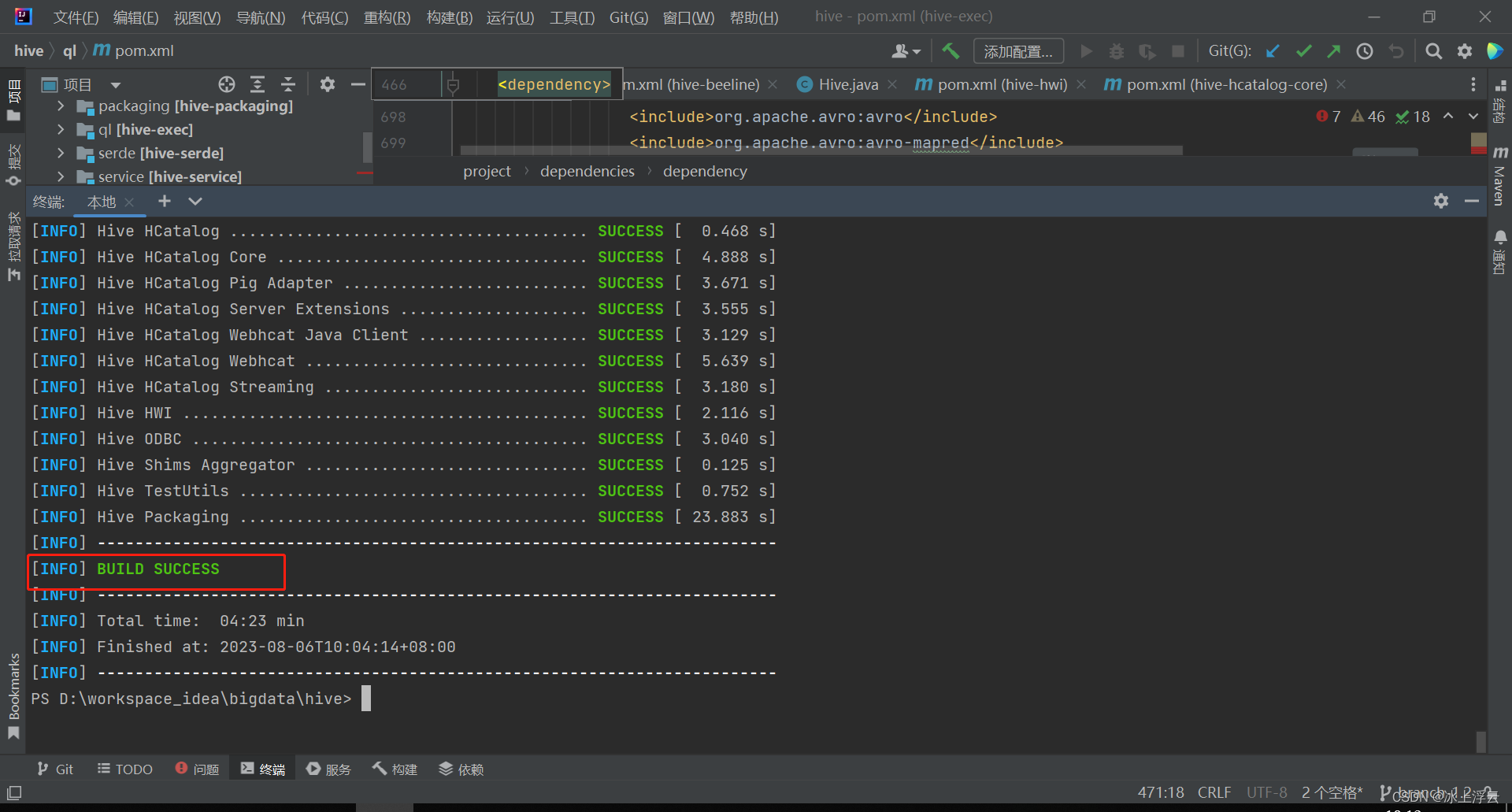The width and height of the screenshot is (1512, 812).
Task: Switch to pom.xml (hive-hcatalog-core) tab
Action: point(1226,84)
